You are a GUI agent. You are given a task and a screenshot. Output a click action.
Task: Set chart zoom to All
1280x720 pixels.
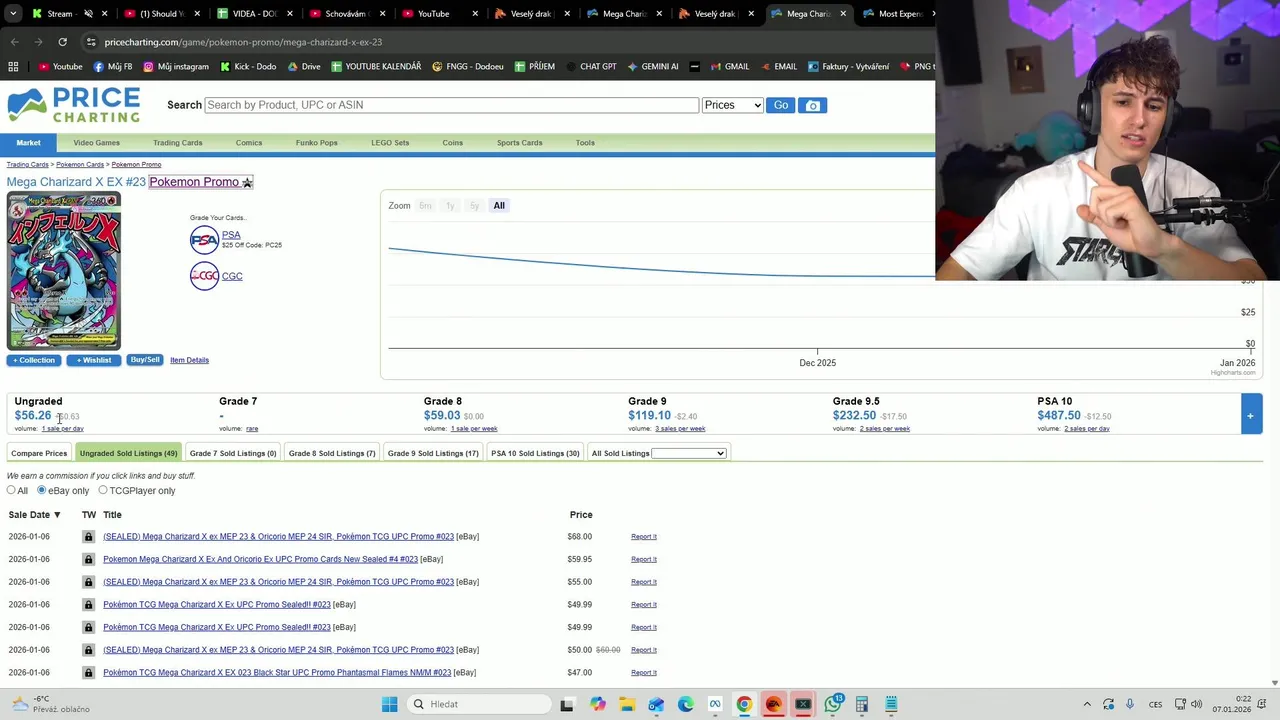pyautogui.click(x=499, y=205)
